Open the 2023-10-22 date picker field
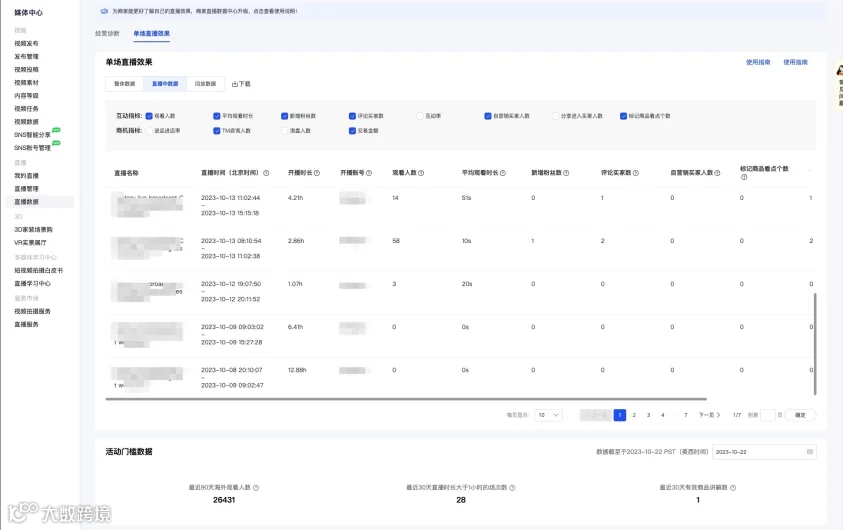The width and height of the screenshot is (843, 530). click(764, 452)
